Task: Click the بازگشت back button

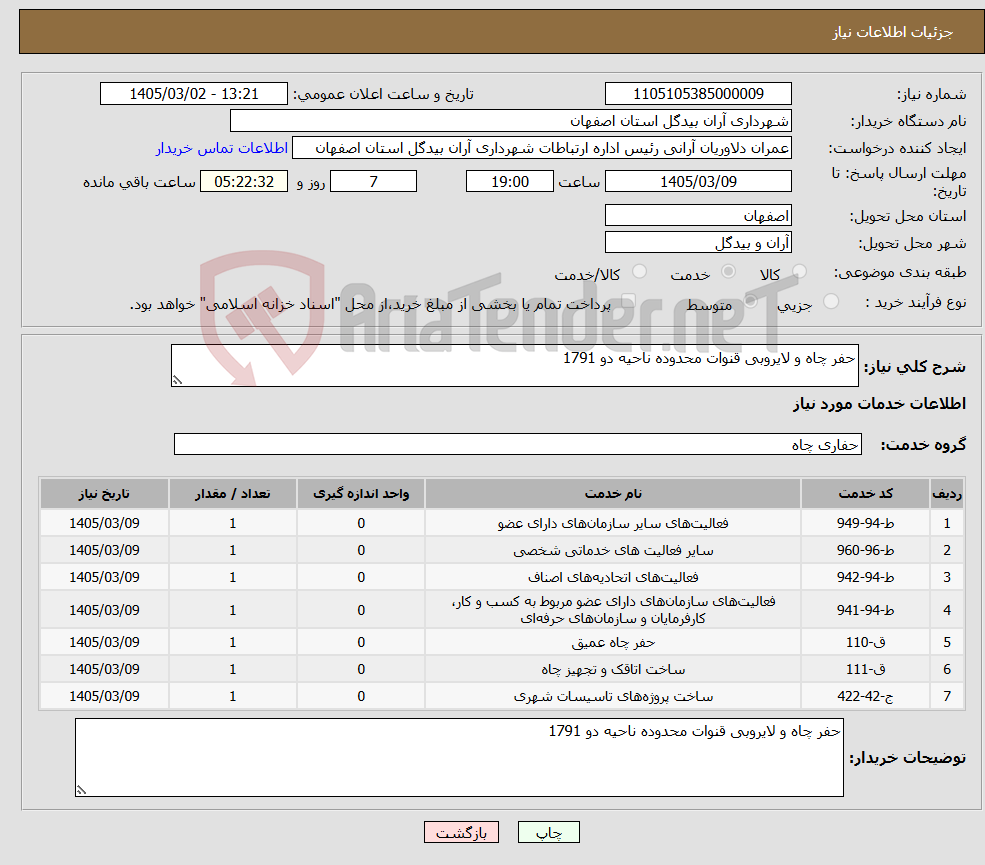Action: [x=461, y=832]
